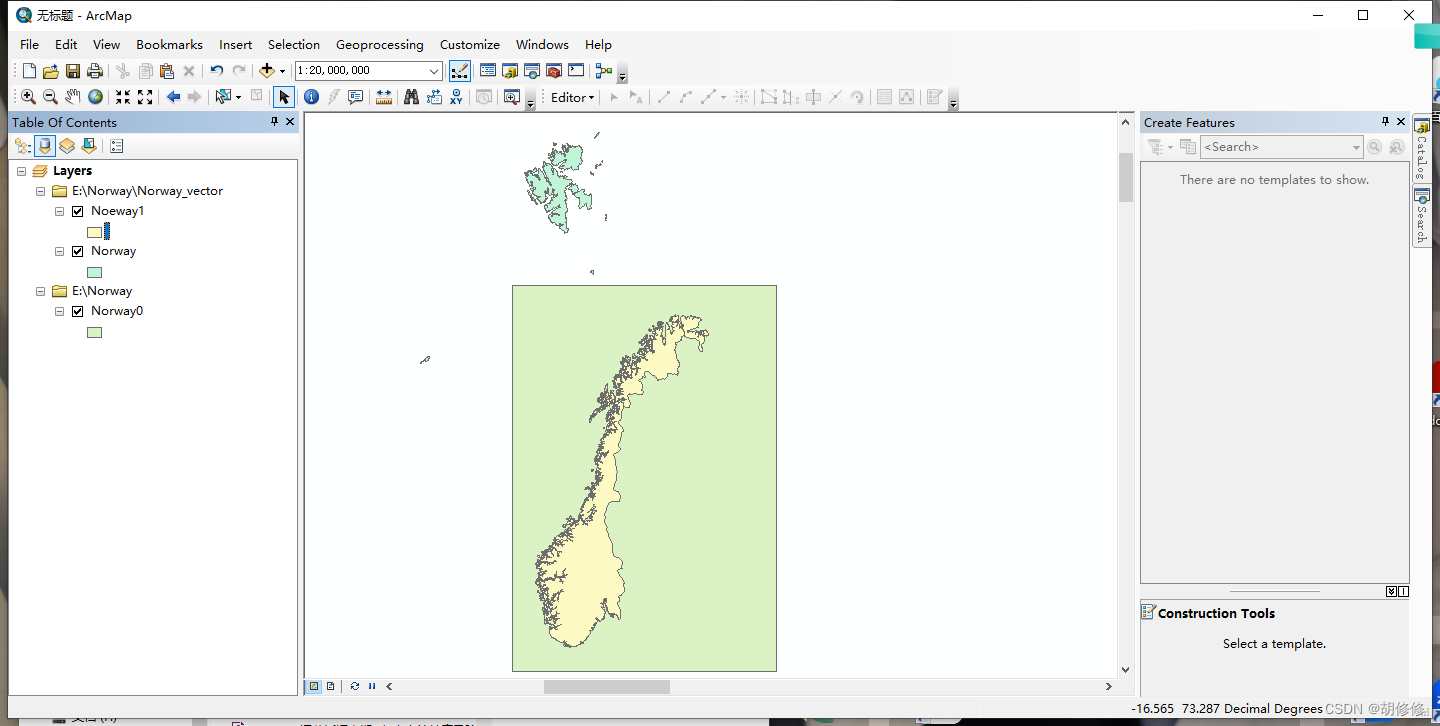Open the Insert menu

[x=236, y=45]
